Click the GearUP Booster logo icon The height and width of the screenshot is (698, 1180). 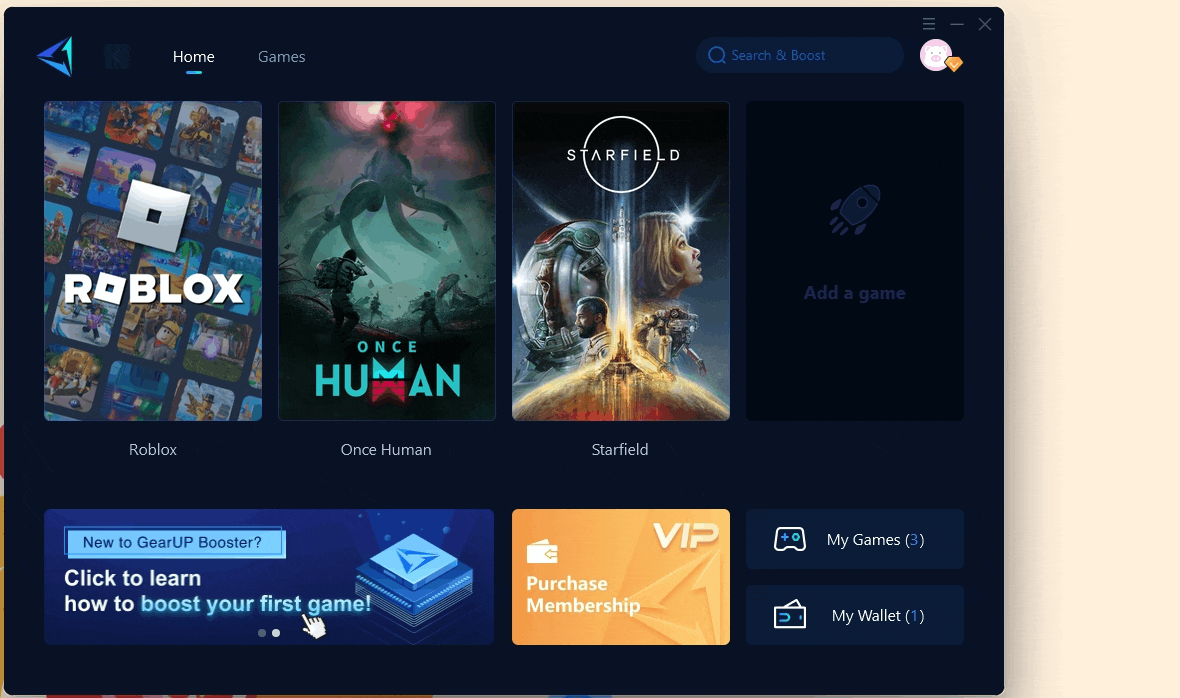coord(56,56)
